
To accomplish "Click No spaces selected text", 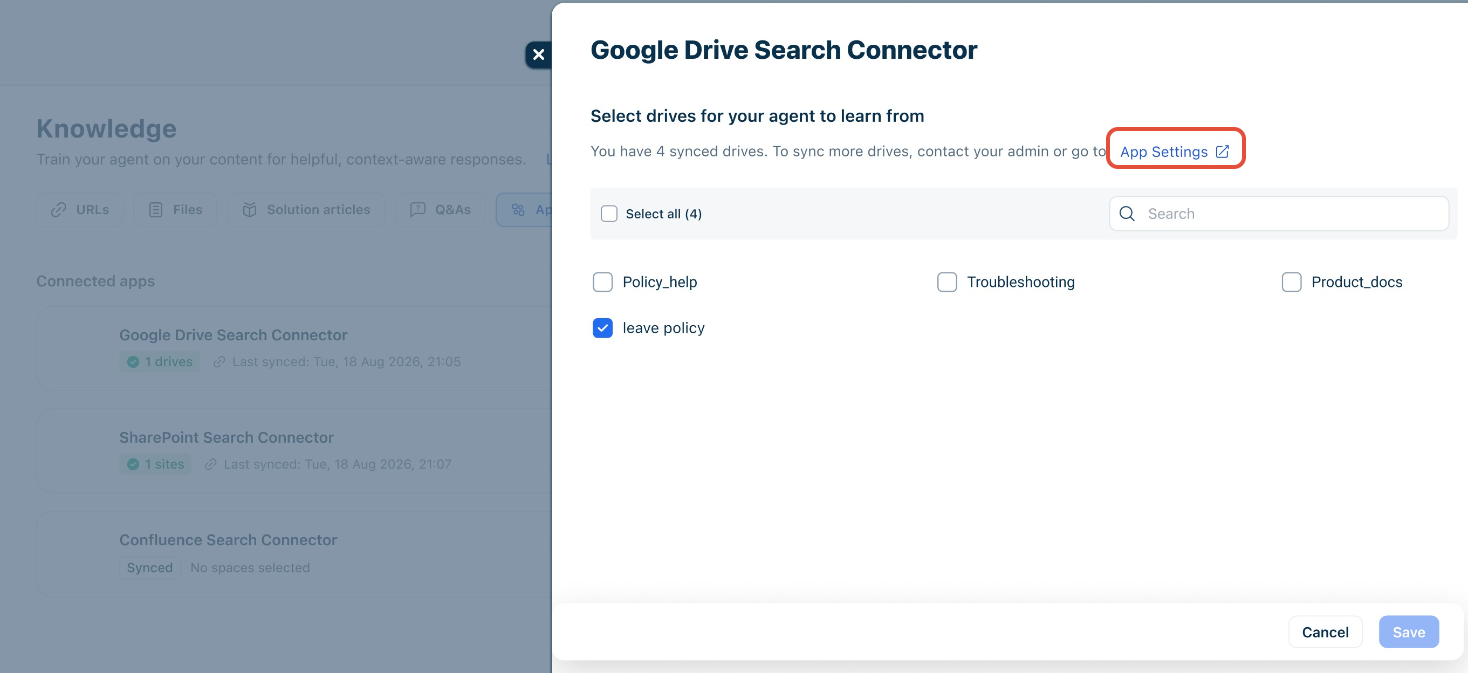I will (x=250, y=567).
